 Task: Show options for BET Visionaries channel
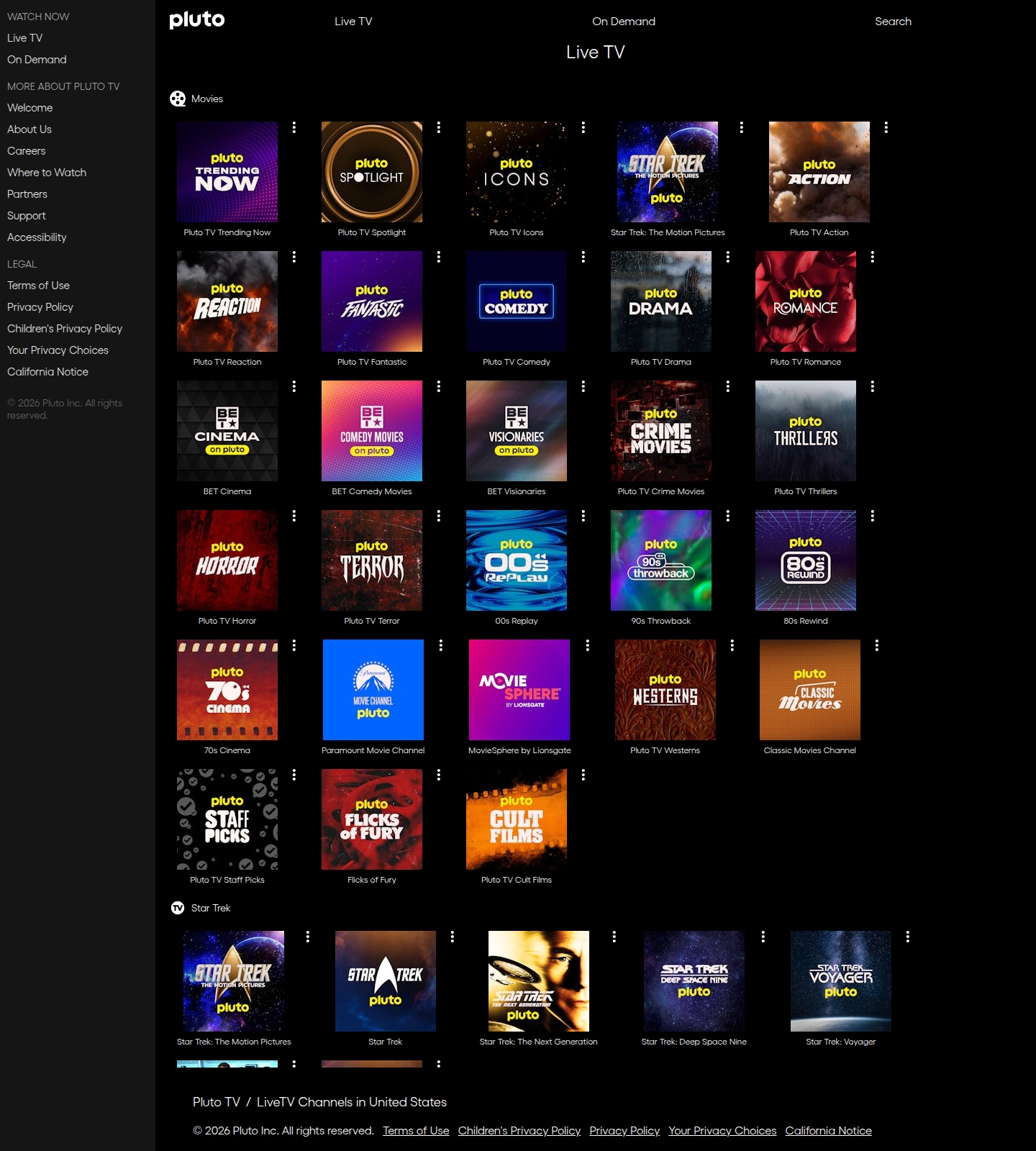(x=583, y=386)
